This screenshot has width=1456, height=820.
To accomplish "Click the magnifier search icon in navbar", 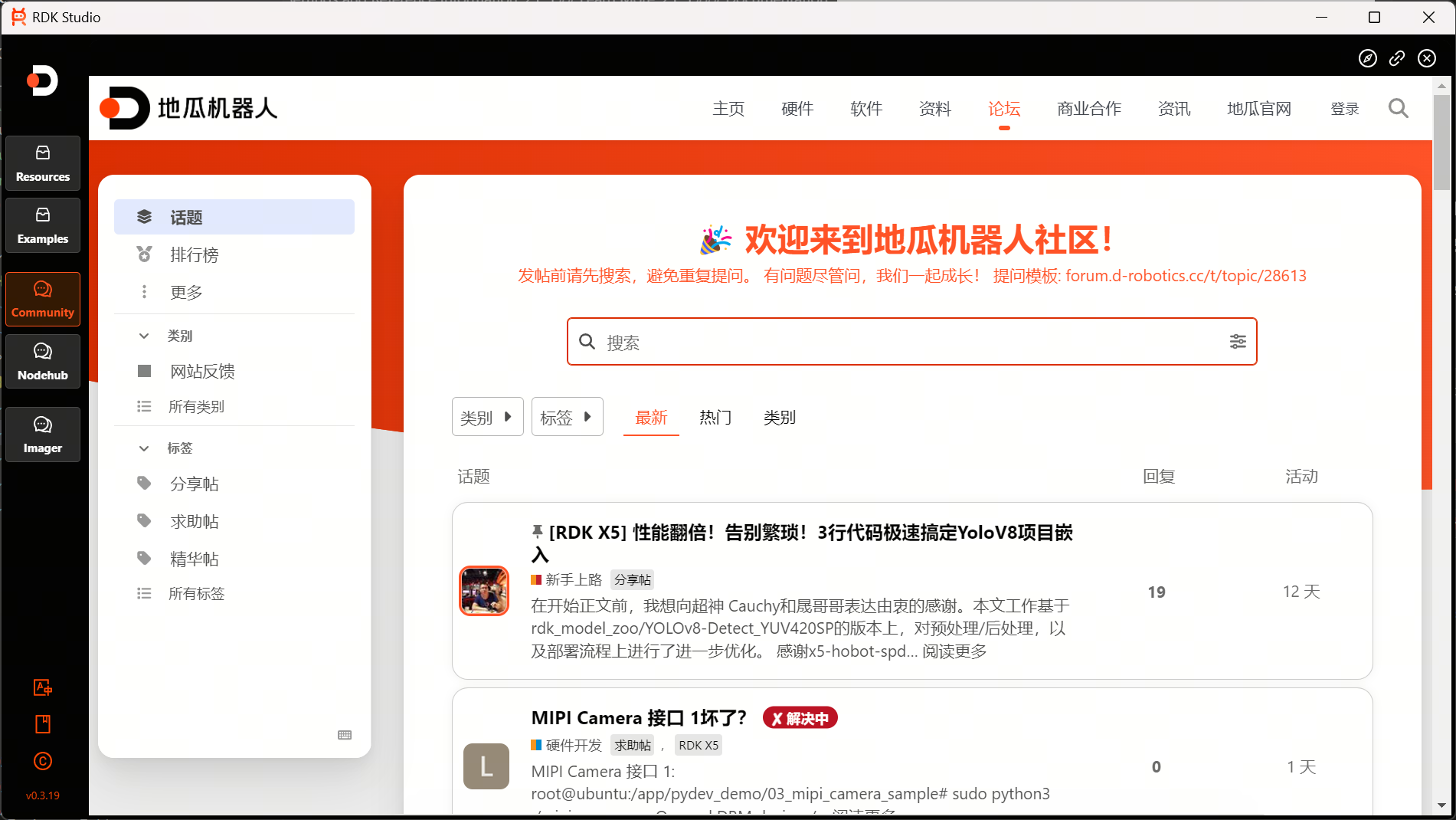I will (x=1398, y=109).
